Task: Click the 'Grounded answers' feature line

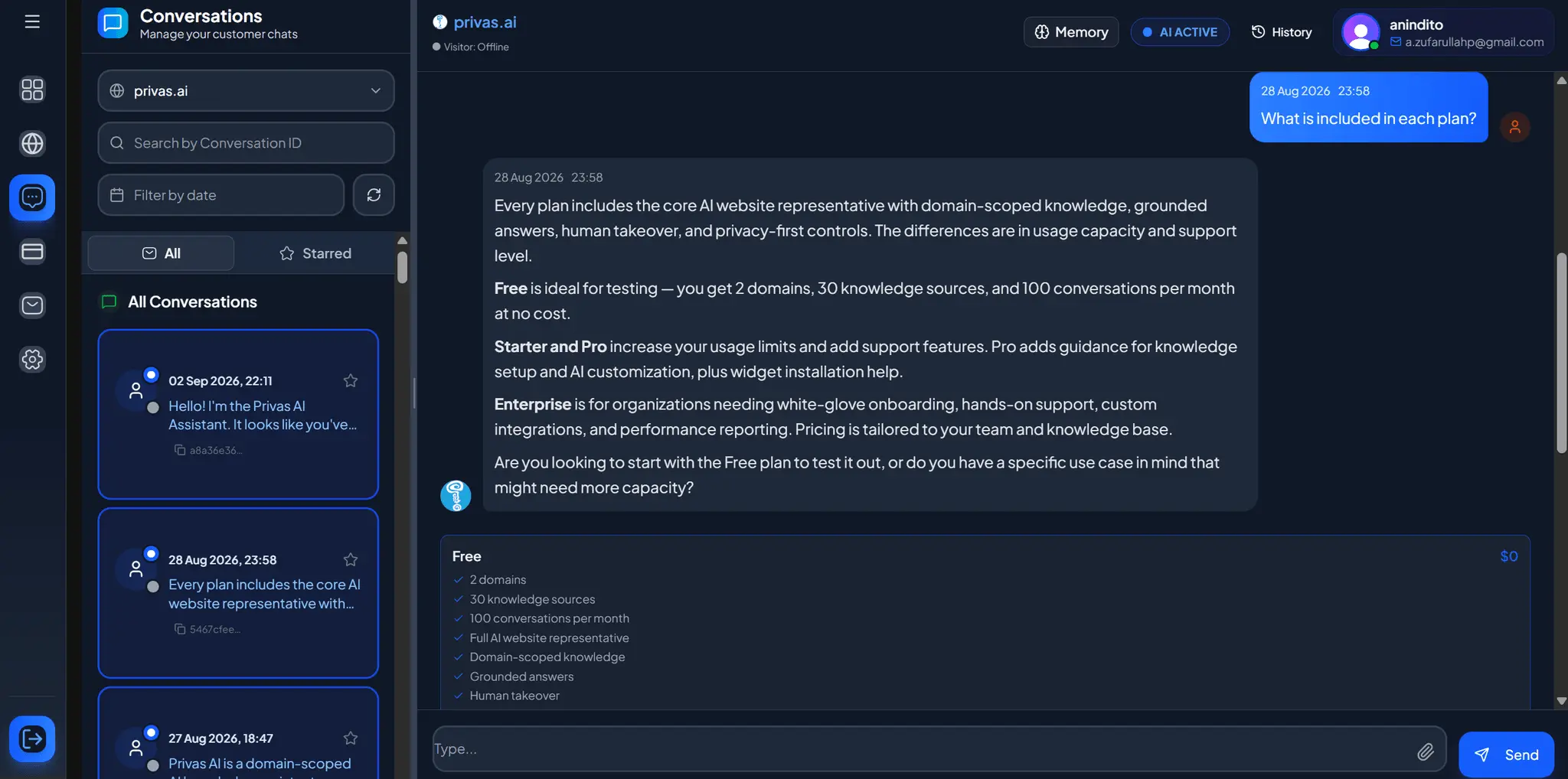Action: coord(521,676)
